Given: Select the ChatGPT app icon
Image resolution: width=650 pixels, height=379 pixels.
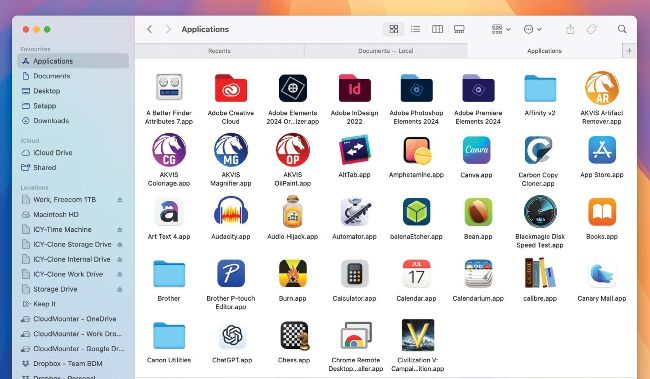Looking at the screenshot, I should [x=232, y=335].
